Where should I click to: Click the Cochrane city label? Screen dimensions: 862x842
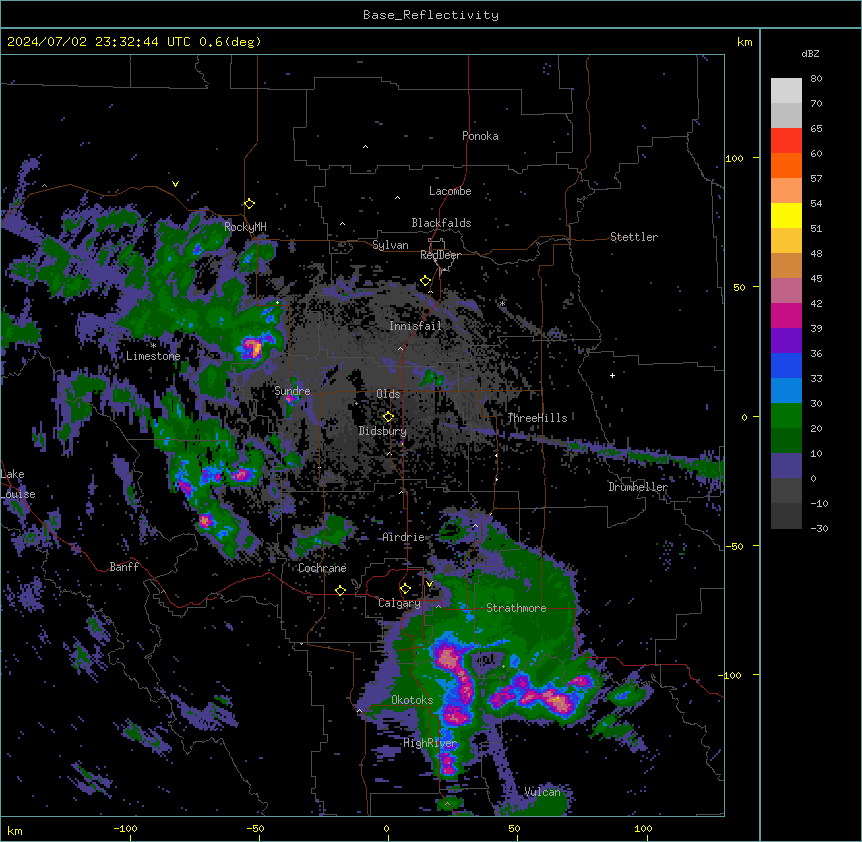pyautogui.click(x=322, y=568)
